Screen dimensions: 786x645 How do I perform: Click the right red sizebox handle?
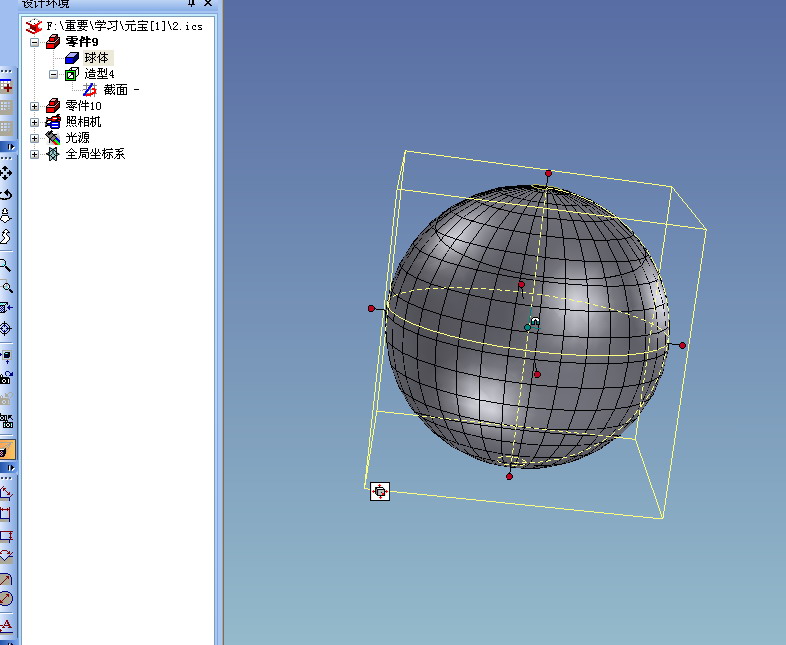click(x=682, y=345)
